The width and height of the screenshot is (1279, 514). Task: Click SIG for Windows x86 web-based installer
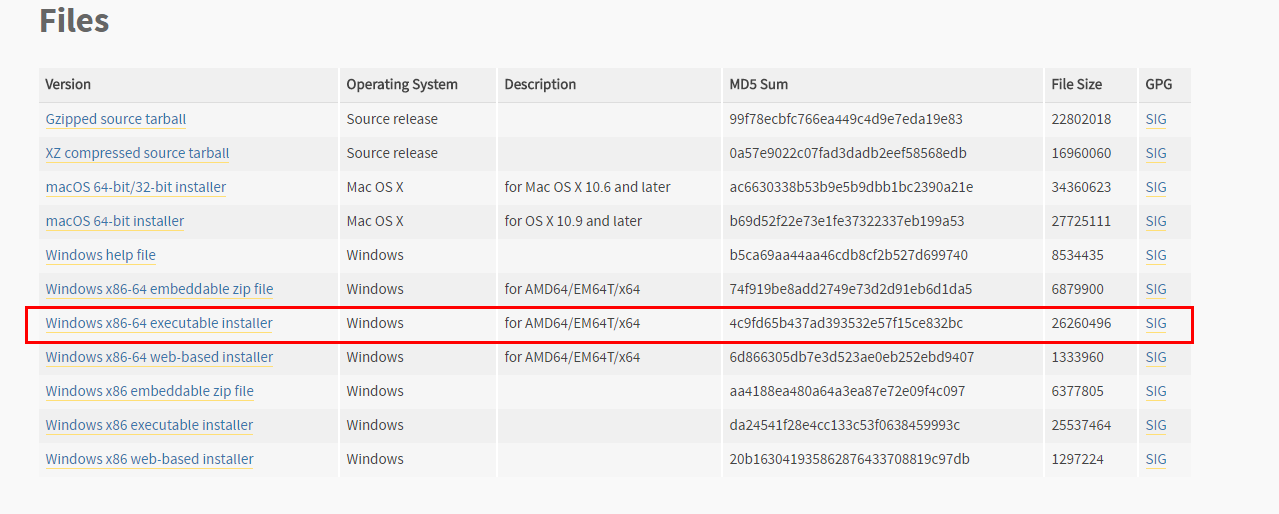(x=1156, y=459)
